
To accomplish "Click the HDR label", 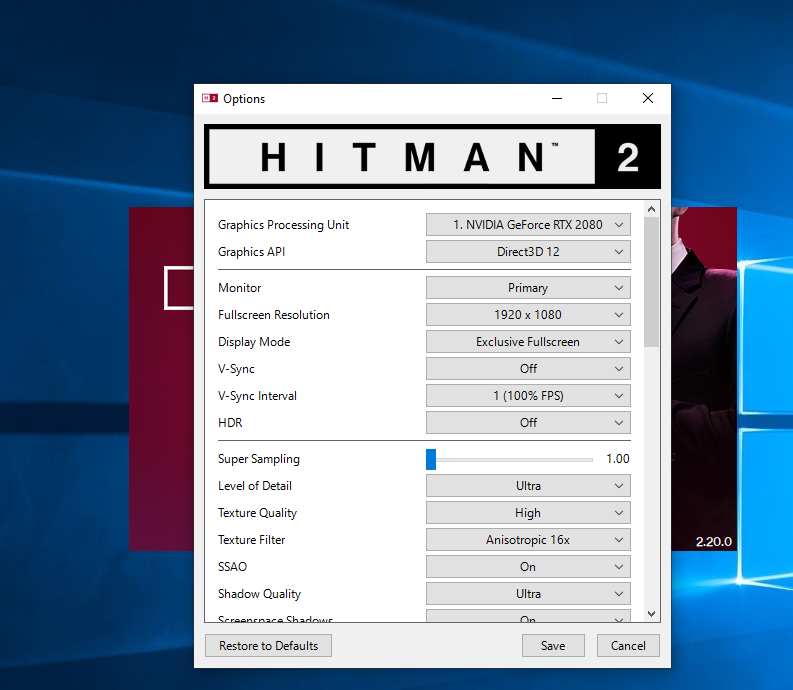I will click(x=230, y=422).
